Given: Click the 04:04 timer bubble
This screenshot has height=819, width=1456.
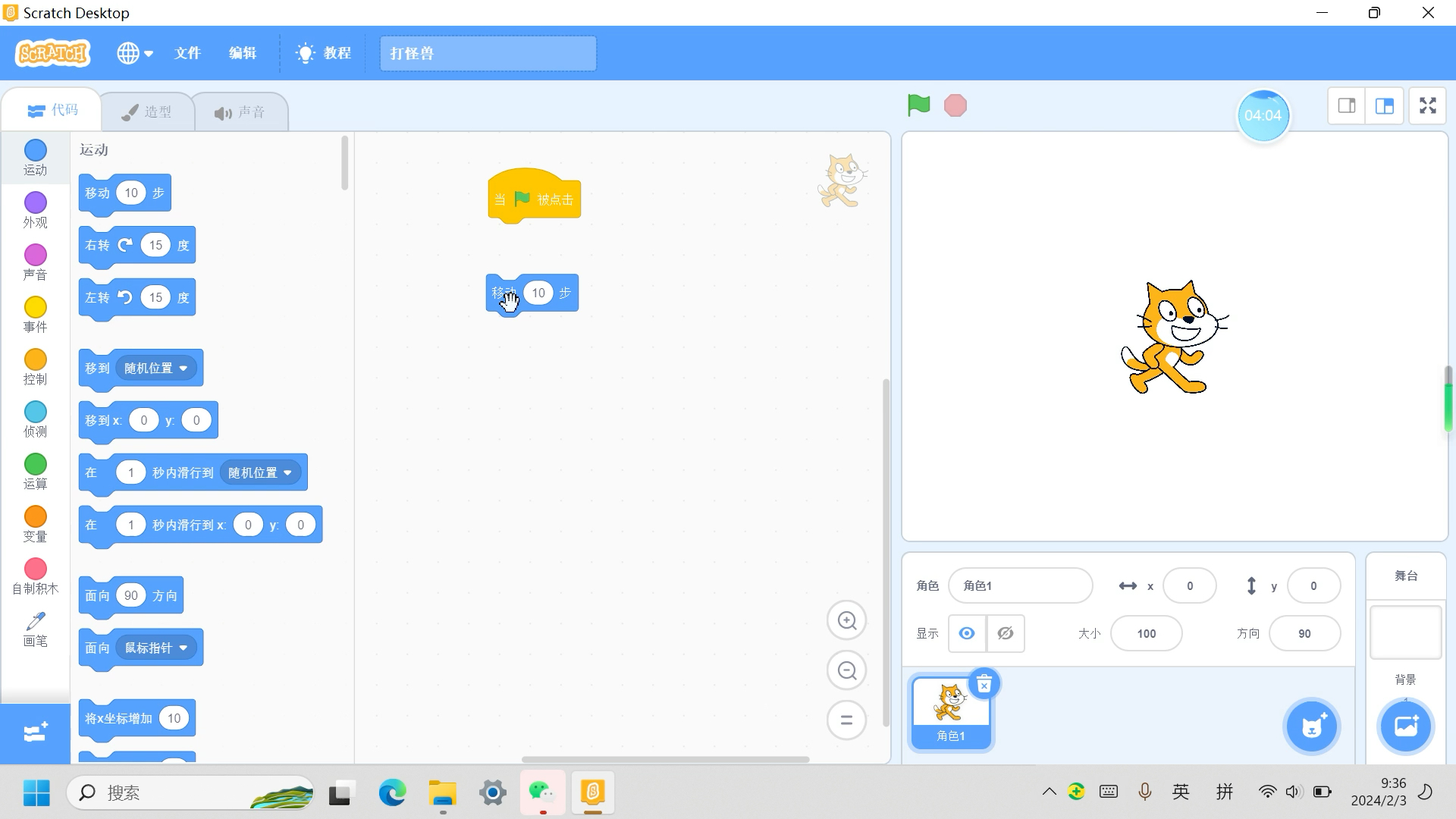Looking at the screenshot, I should point(1263,115).
